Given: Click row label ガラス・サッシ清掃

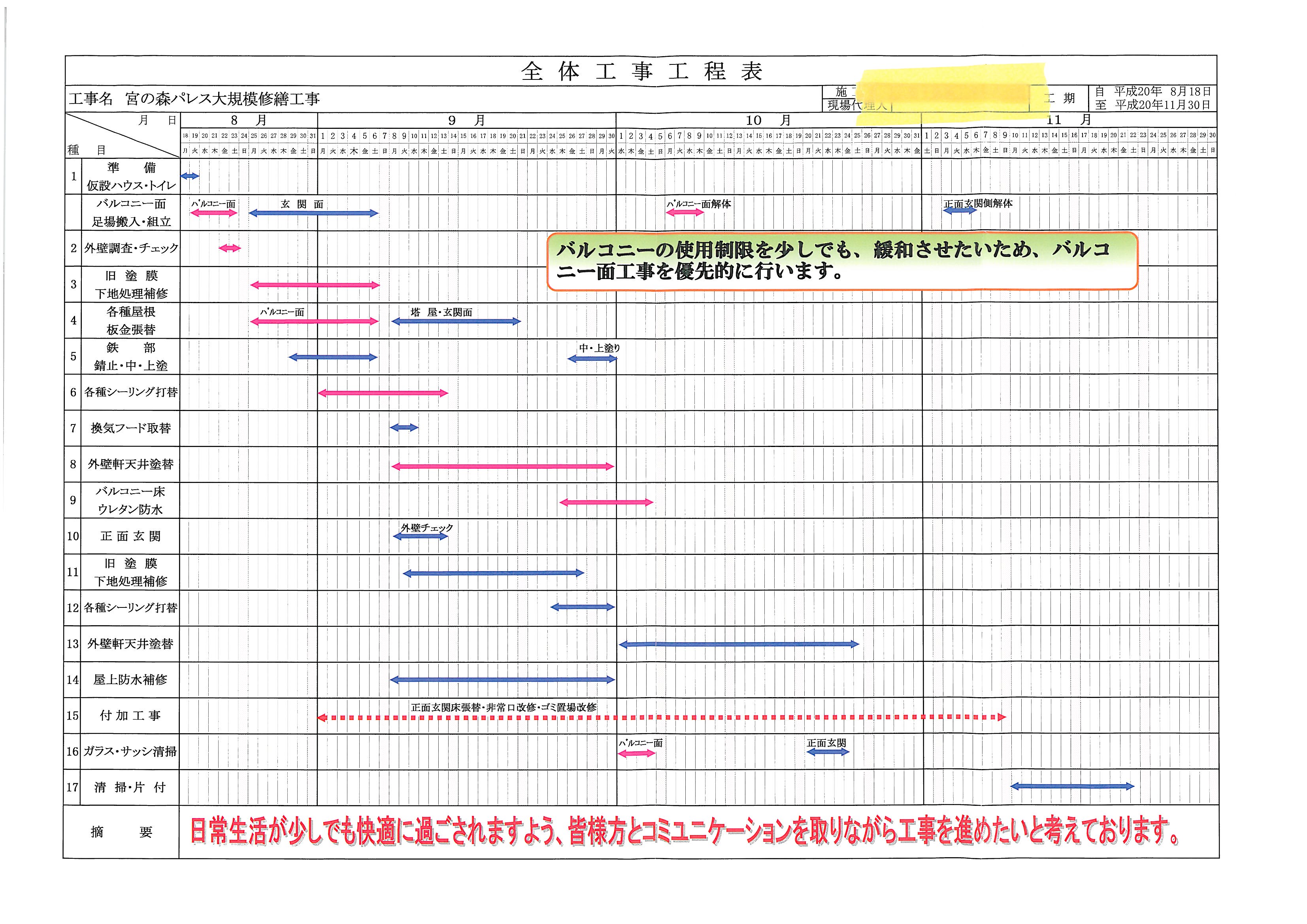Looking at the screenshot, I should (130, 752).
